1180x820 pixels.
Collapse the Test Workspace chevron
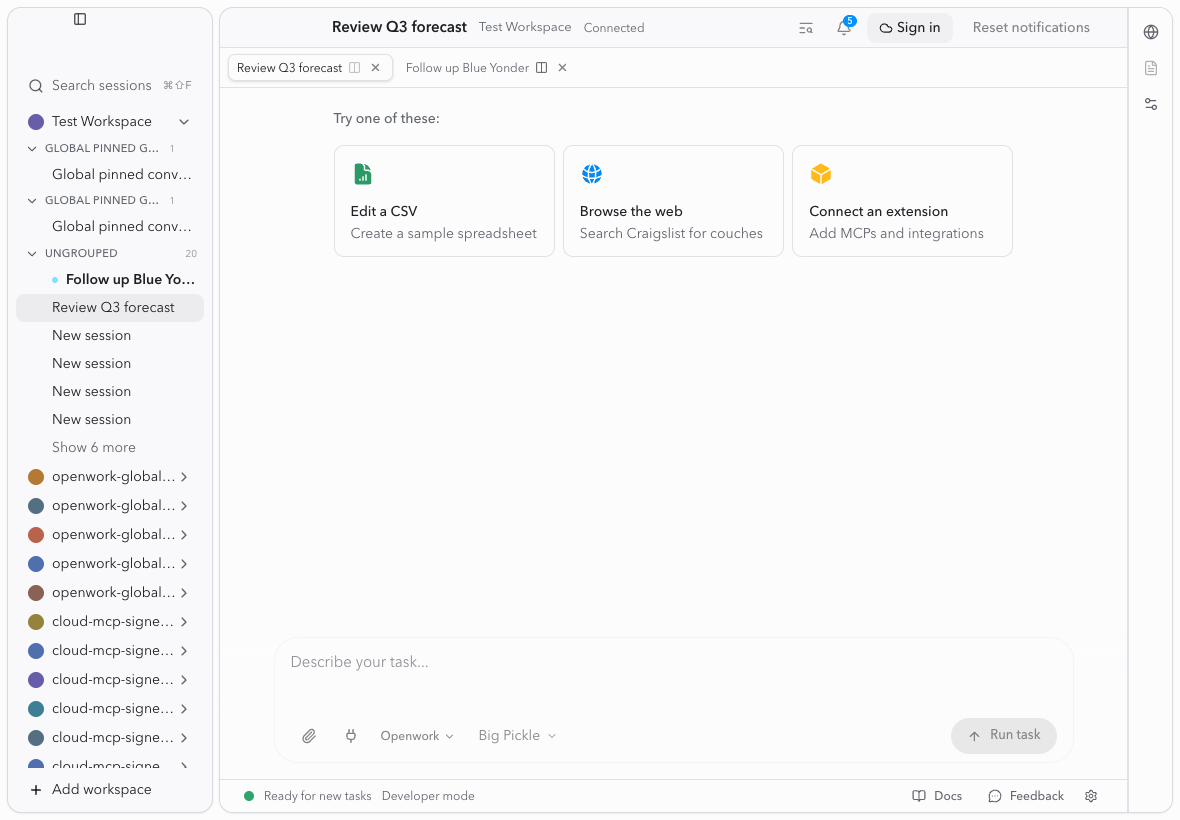184,122
